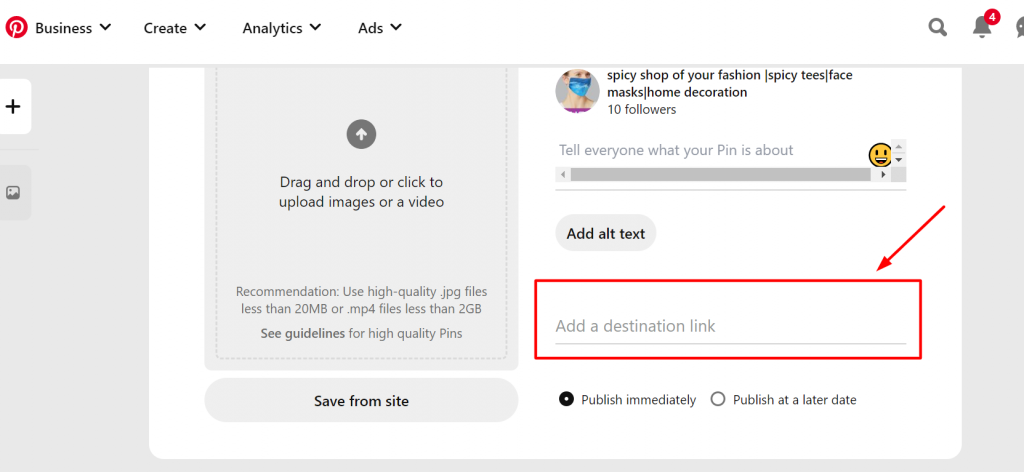This screenshot has height=472, width=1024.
Task: Click the upload arrow circle icon
Action: coord(361,133)
